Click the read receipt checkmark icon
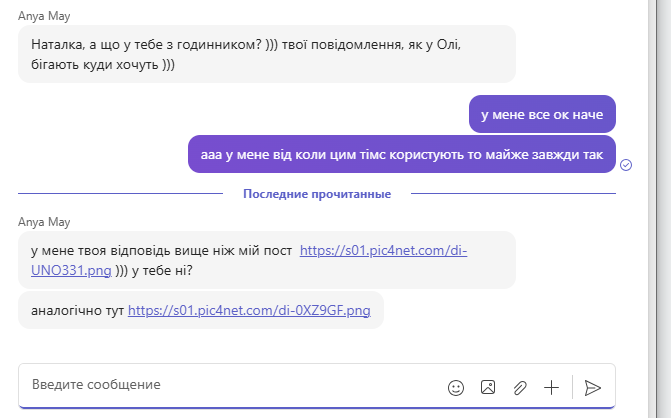The height and width of the screenshot is (418, 671). tap(626, 165)
